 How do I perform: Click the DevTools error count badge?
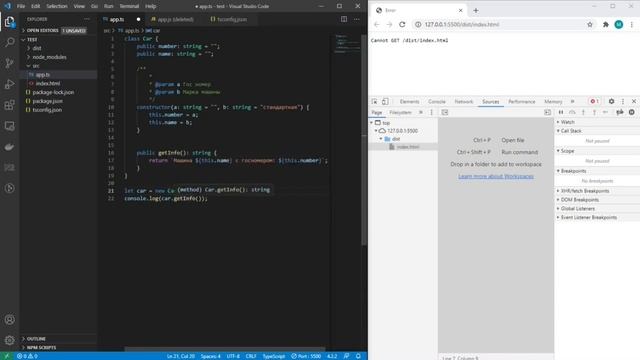coord(594,102)
